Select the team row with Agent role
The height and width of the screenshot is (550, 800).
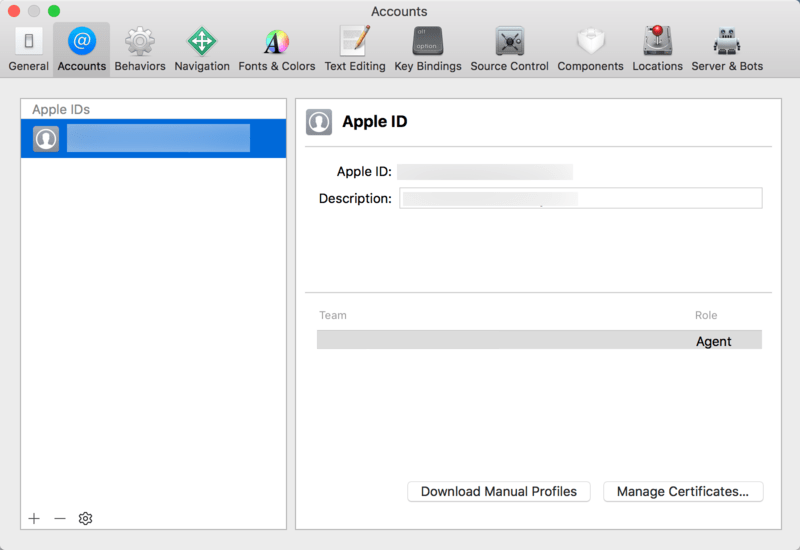pyautogui.click(x=539, y=340)
